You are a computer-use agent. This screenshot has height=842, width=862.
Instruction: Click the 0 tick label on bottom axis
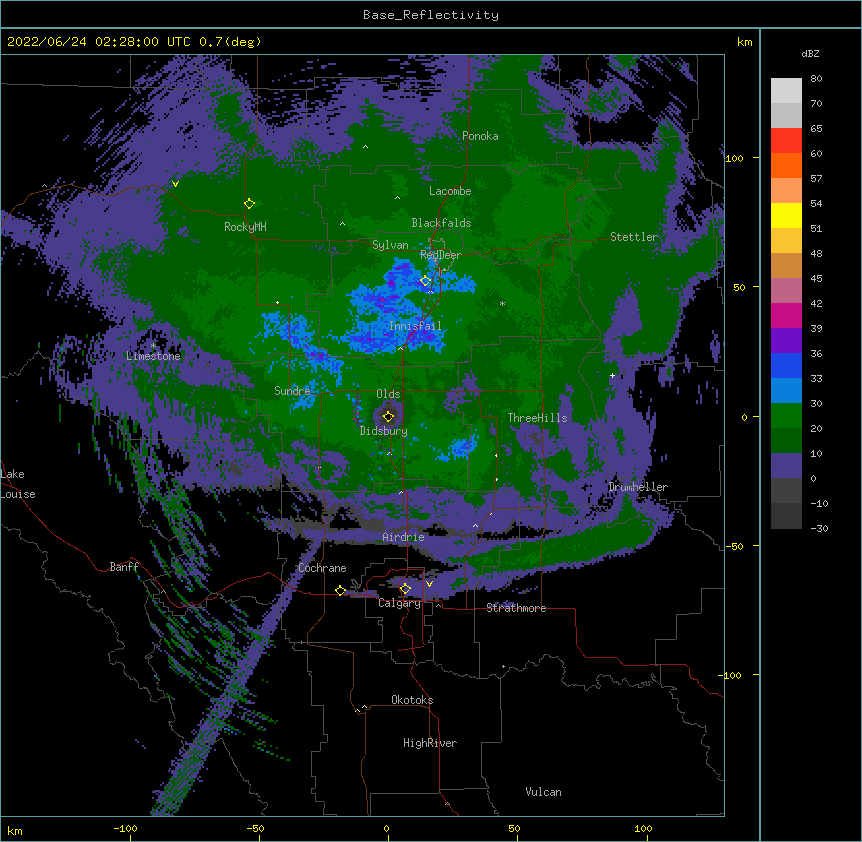(386, 829)
